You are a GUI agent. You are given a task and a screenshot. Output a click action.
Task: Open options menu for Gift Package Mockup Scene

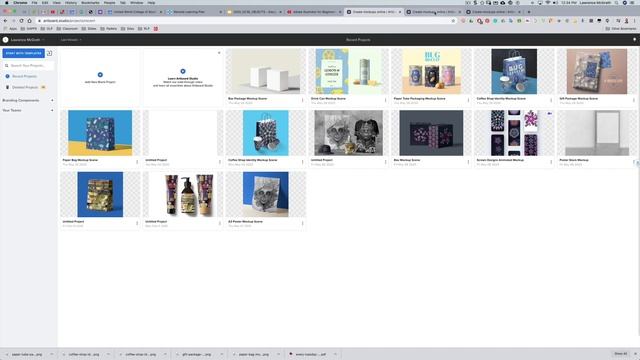coord(633,100)
